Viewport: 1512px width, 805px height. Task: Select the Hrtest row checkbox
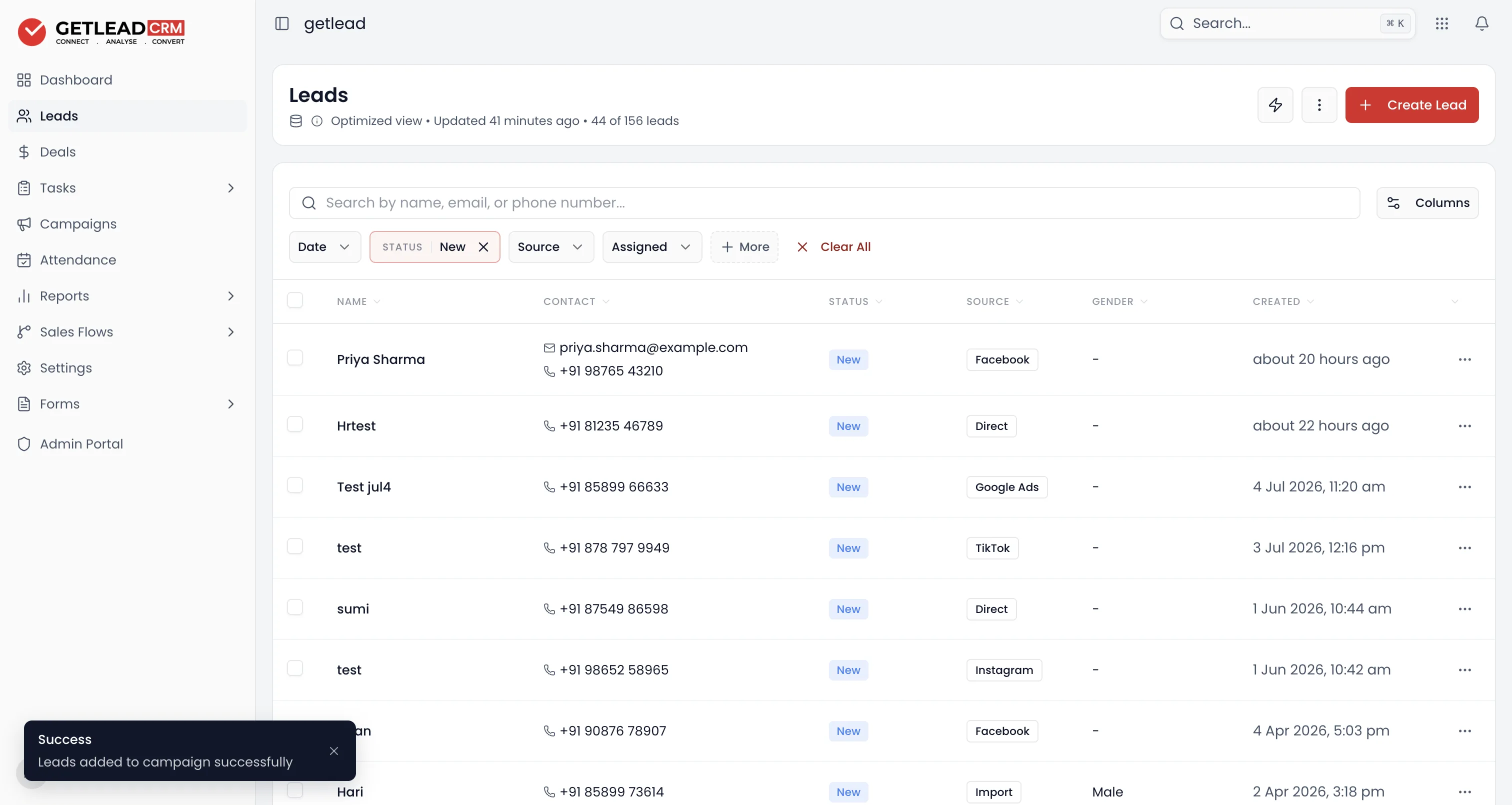295,424
